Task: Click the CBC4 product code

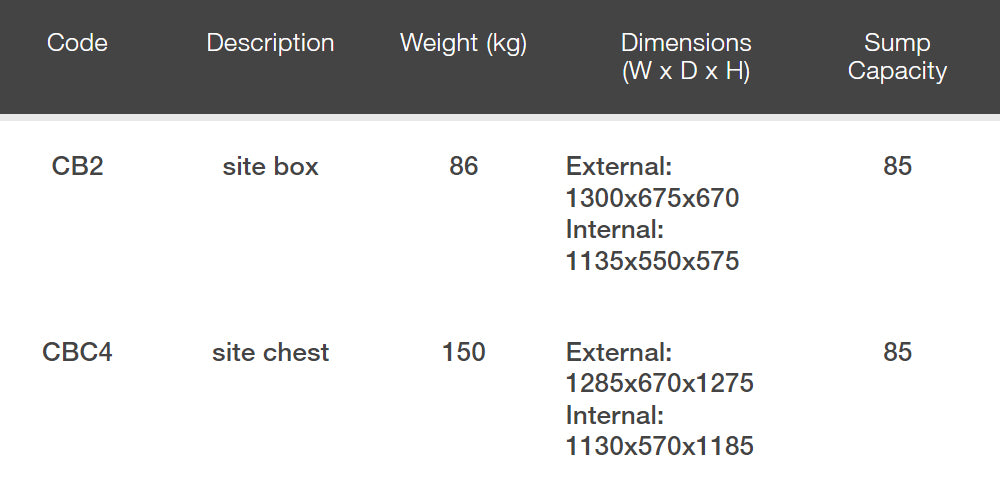Action: point(77,352)
